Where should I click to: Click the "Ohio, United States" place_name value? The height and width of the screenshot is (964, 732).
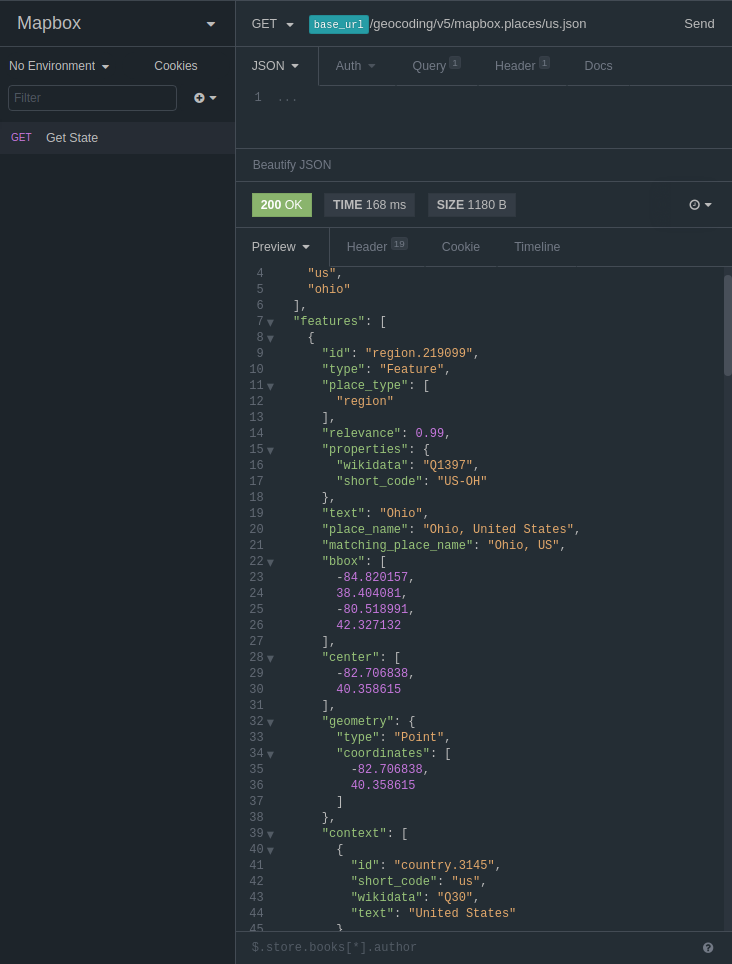pyautogui.click(x=498, y=529)
